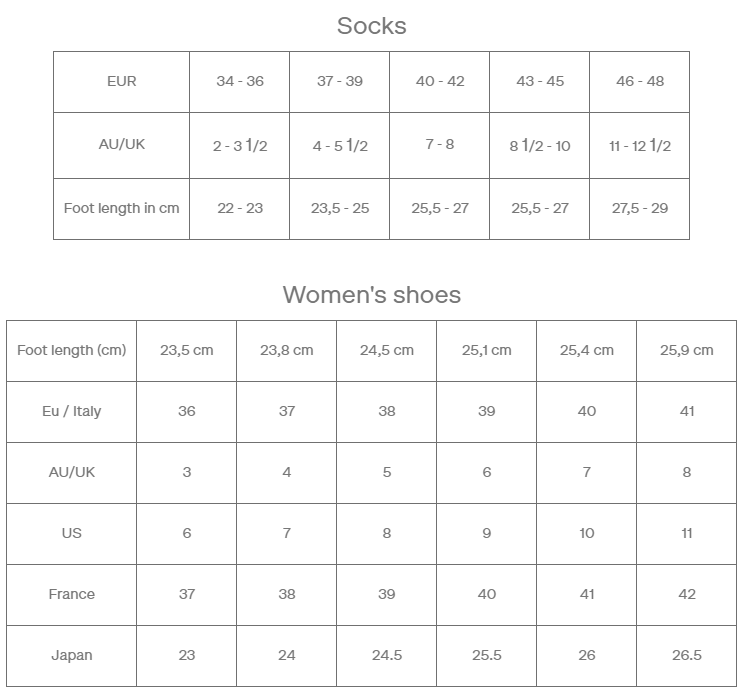
Task: Select the 27,5 - 29 foot length cell
Action: 639,209
